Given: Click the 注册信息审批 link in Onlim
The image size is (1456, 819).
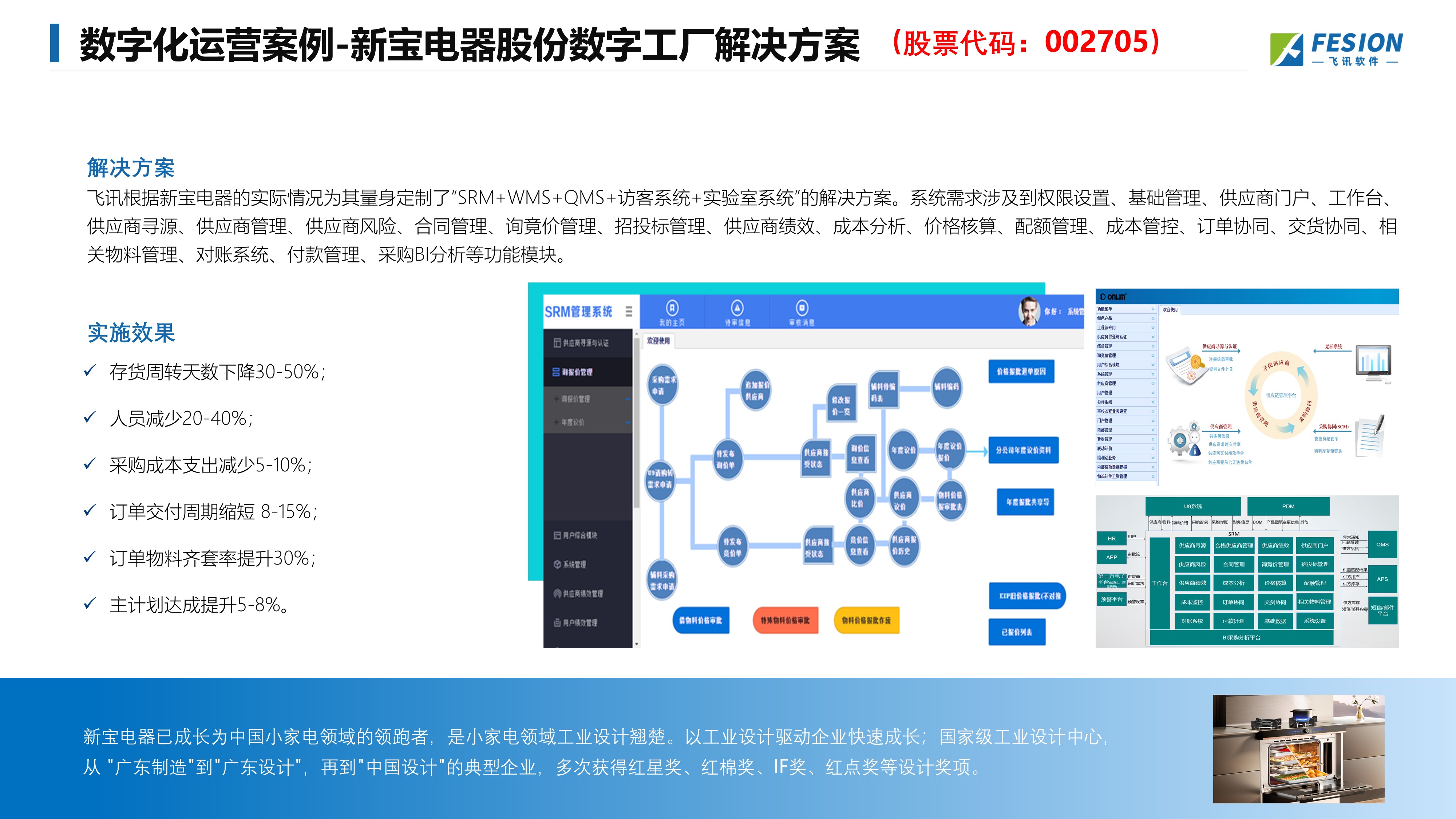Looking at the screenshot, I should pyautogui.click(x=1221, y=360).
